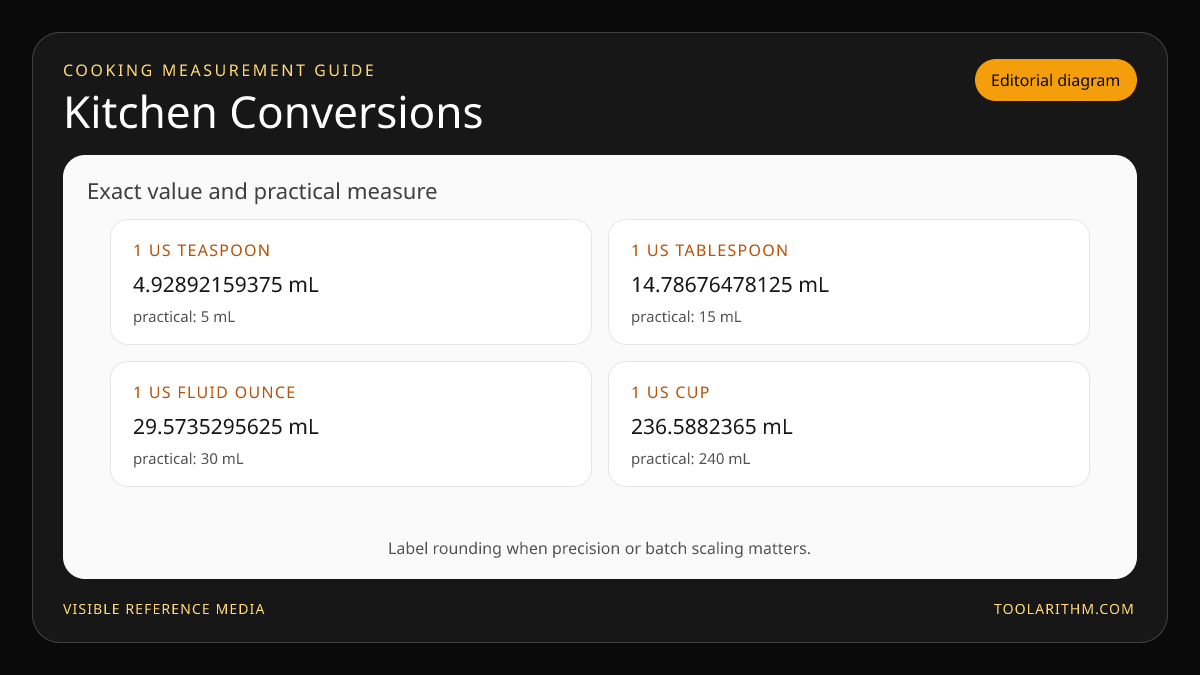
Task: Click 'practical: 15 mL' text
Action: point(686,317)
